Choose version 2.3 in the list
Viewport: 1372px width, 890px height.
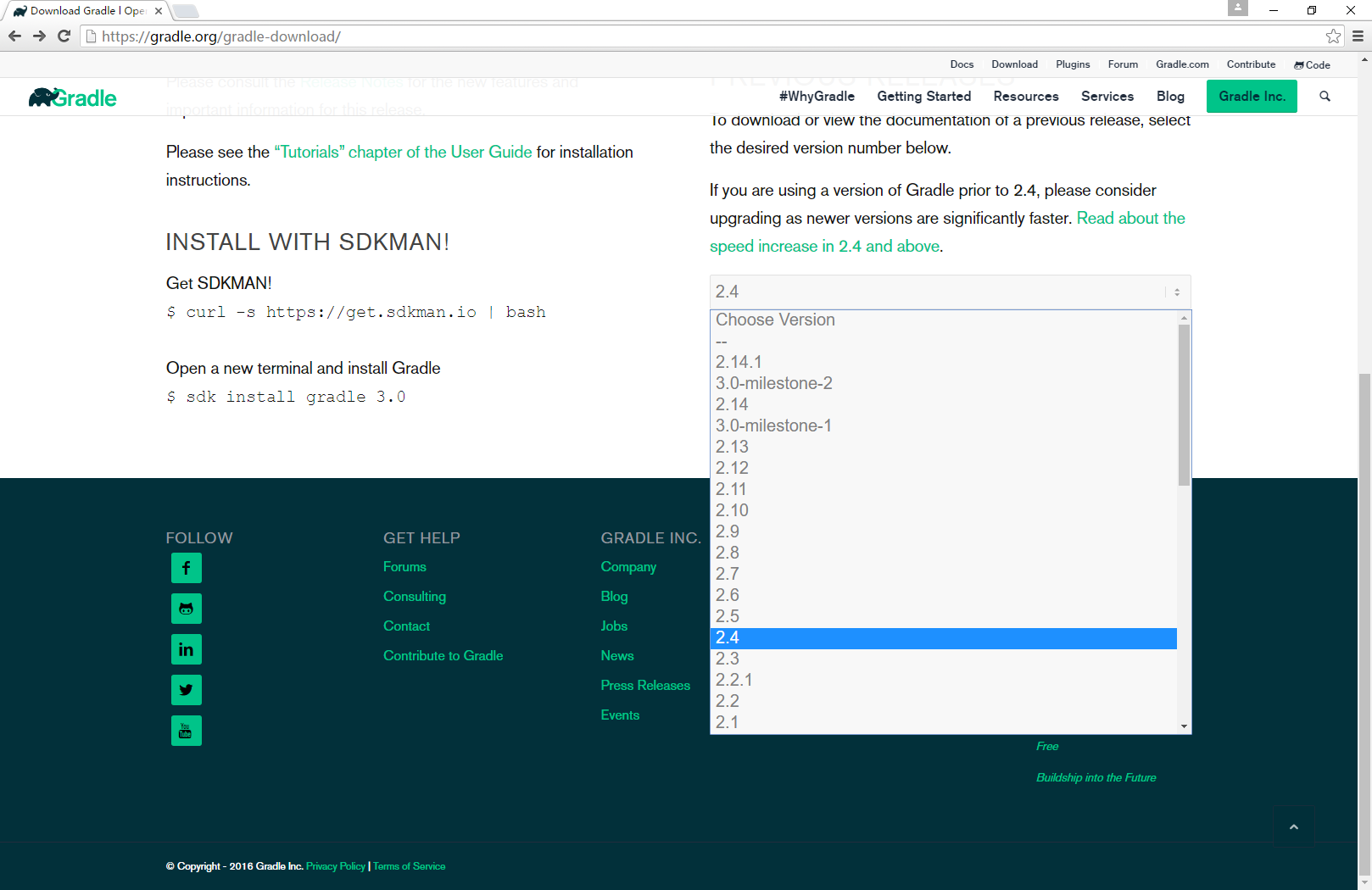coord(943,659)
